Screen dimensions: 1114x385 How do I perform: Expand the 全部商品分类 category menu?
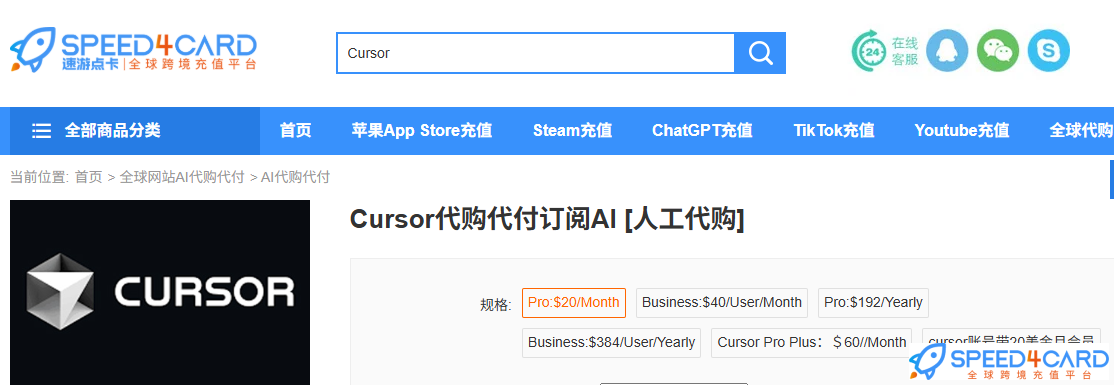(134, 131)
